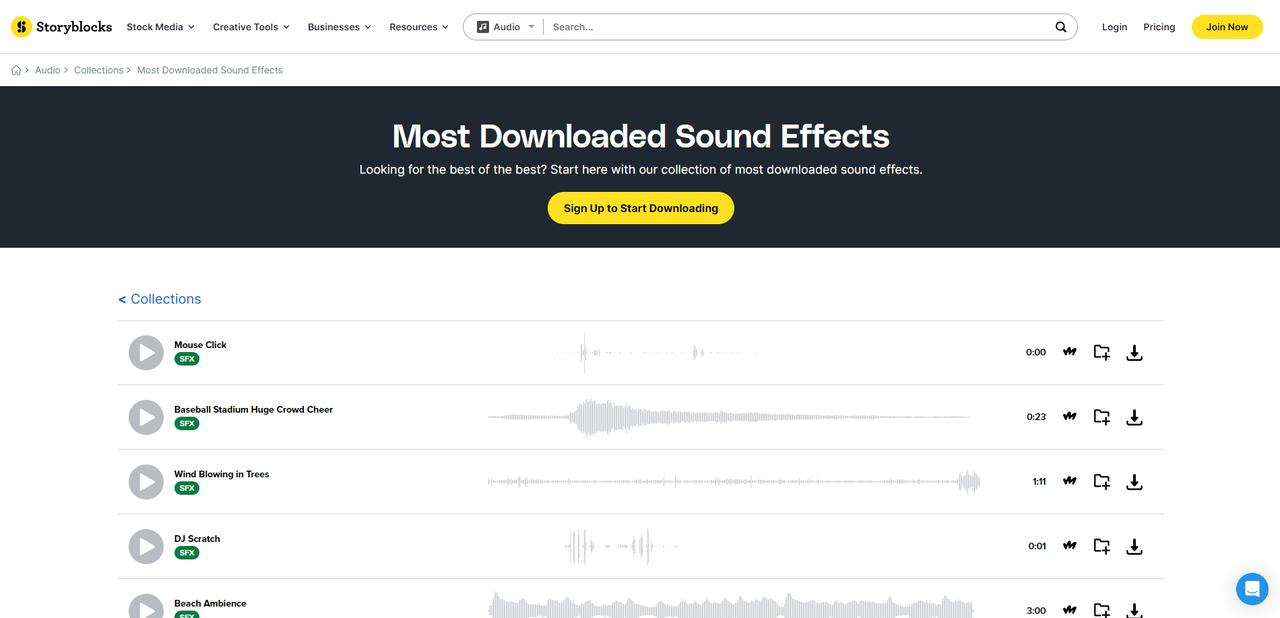The height and width of the screenshot is (618, 1280).
Task: Open the Beach Ambience title
Action: point(210,604)
